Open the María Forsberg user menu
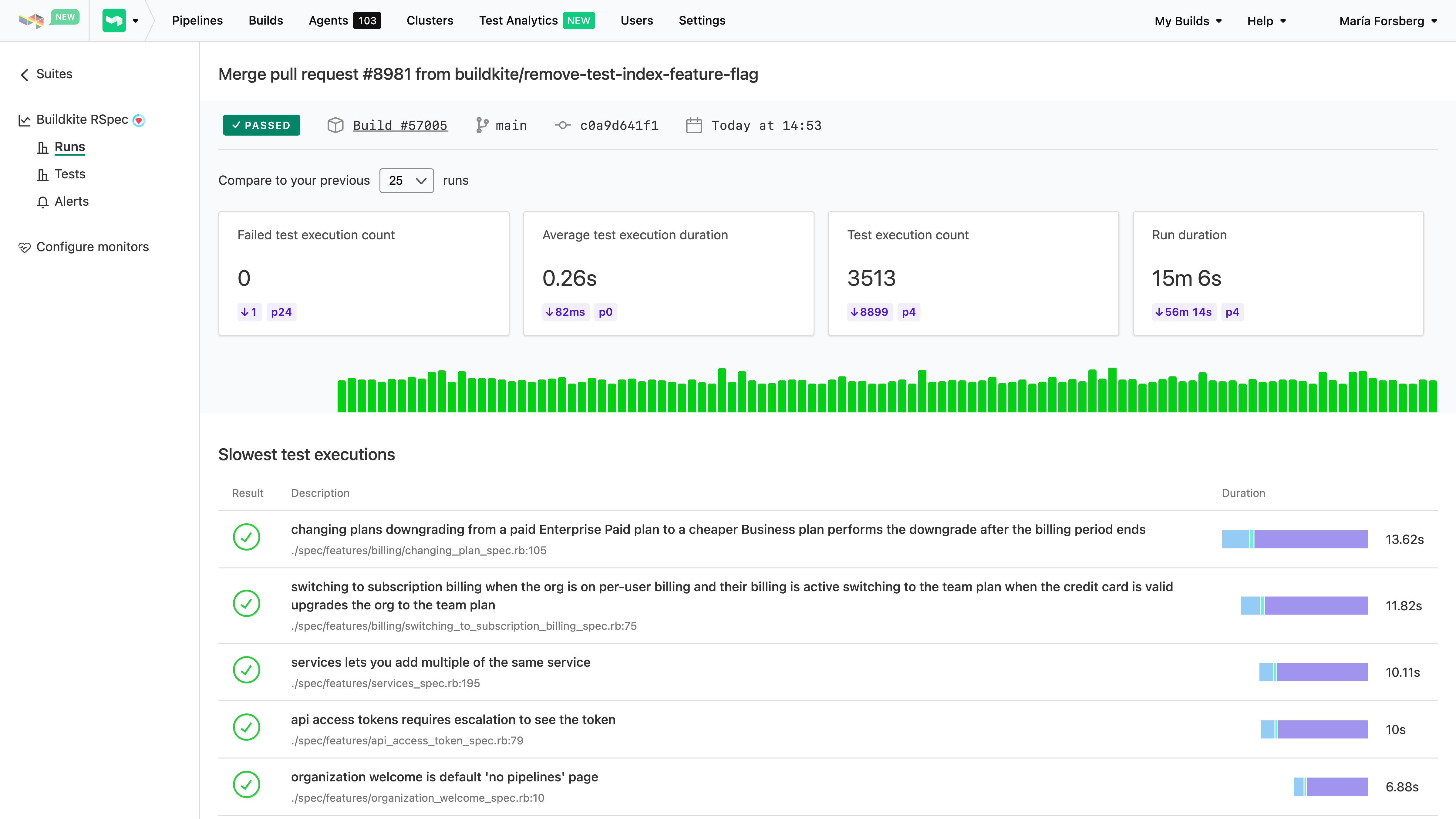 pos(1388,21)
